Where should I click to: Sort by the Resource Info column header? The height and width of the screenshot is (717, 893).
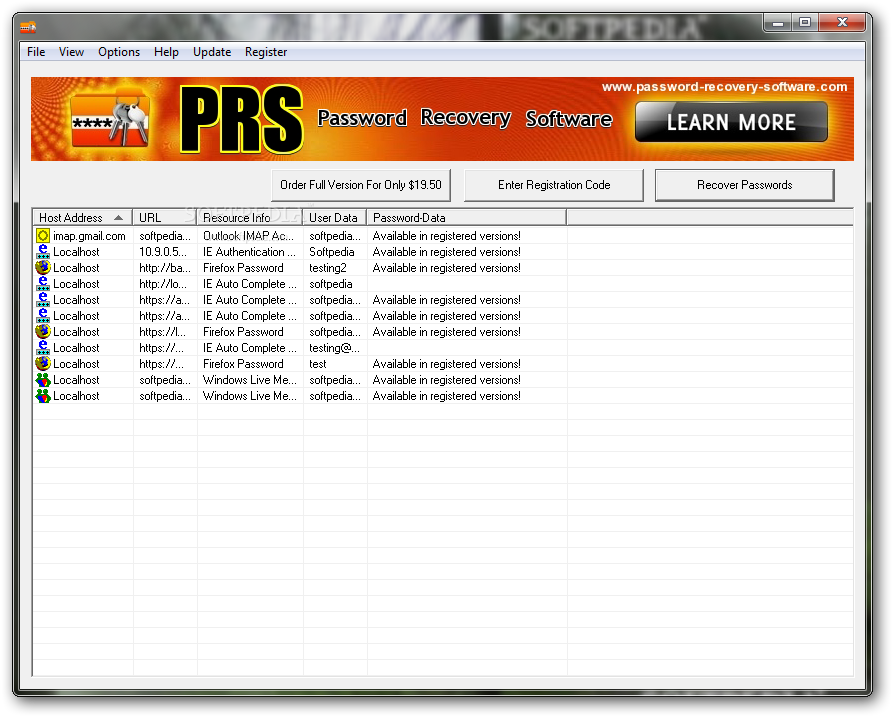[250, 218]
